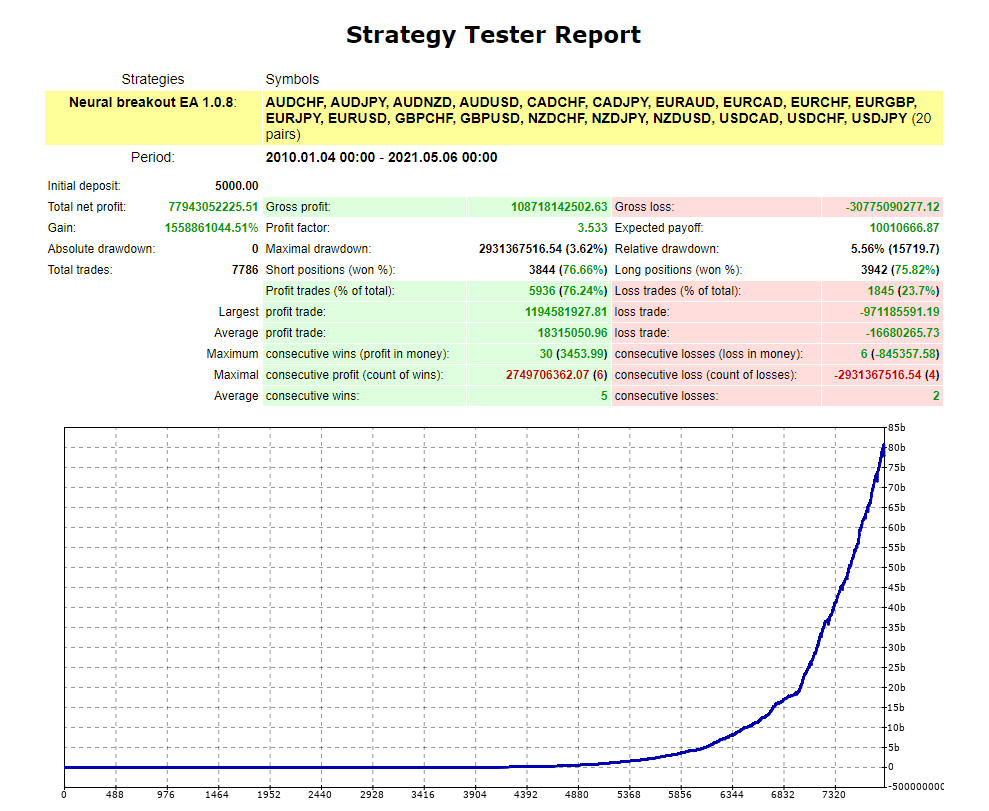Click the Relative drawdown label
Image resolution: width=989 pixels, height=811 pixels.
coord(667,248)
